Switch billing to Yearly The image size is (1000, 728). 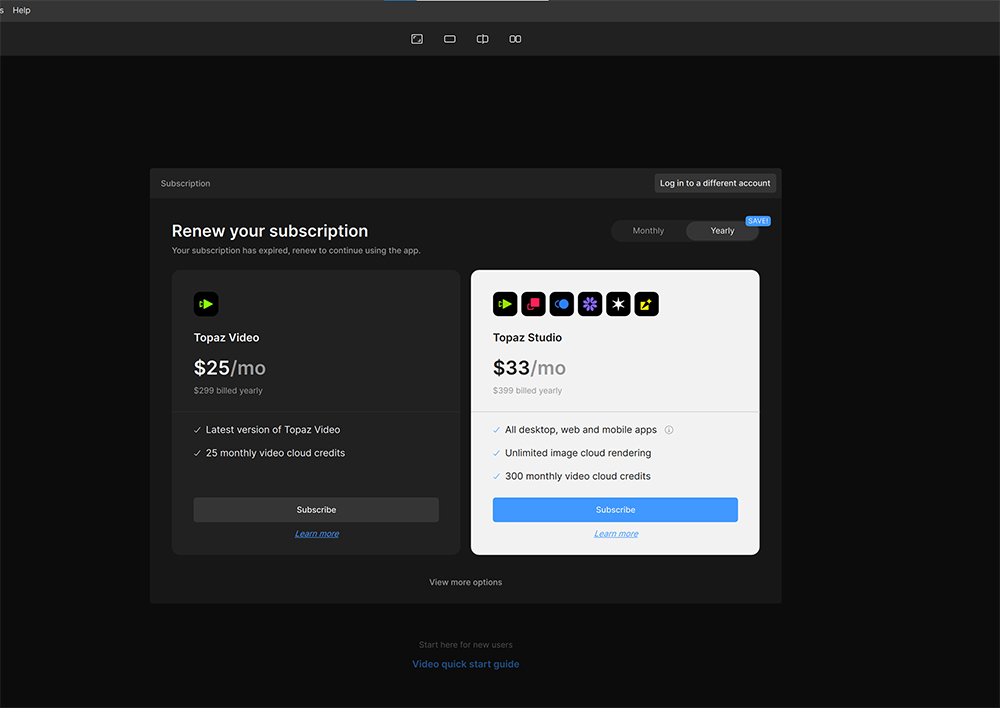click(722, 231)
